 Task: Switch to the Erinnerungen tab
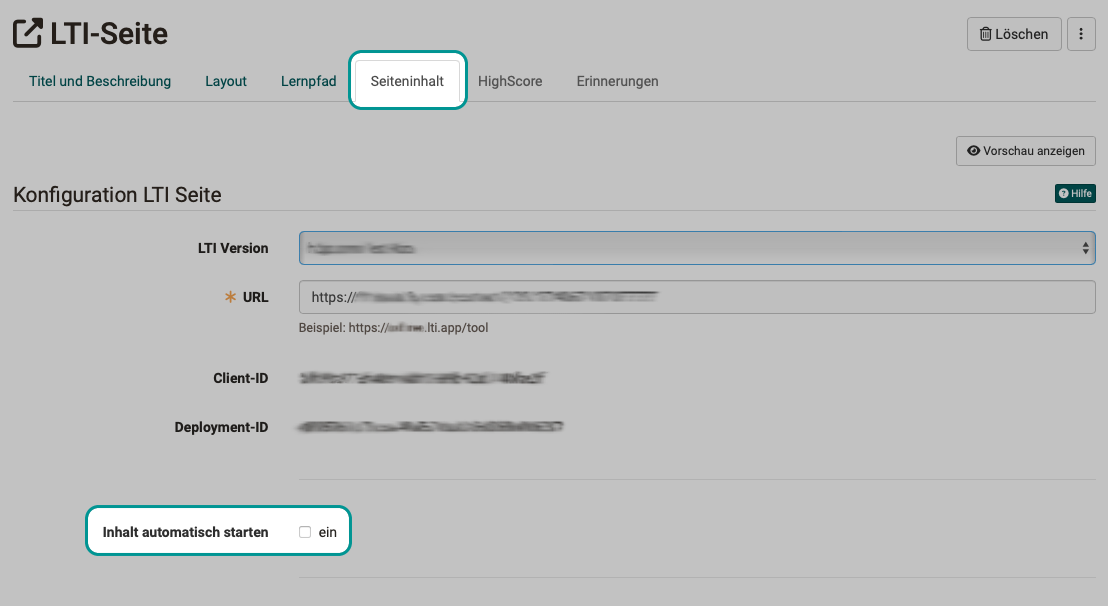617,81
